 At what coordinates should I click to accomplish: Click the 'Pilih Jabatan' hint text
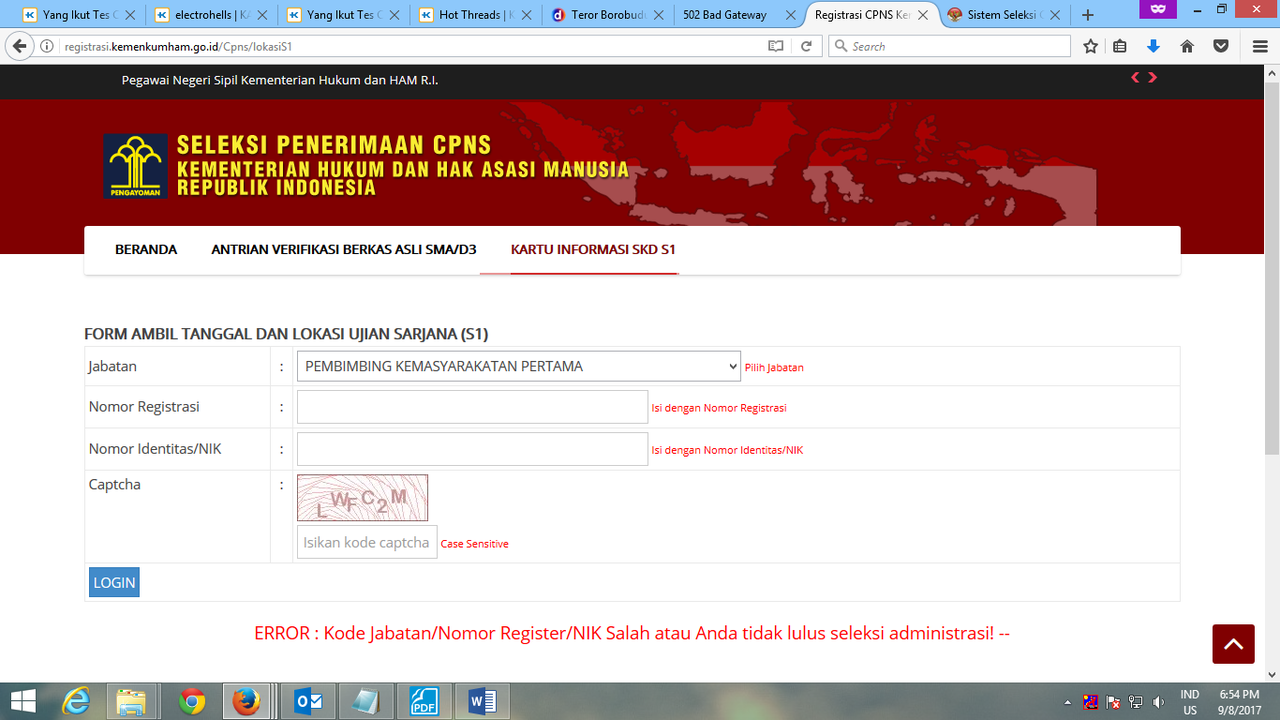tap(774, 368)
